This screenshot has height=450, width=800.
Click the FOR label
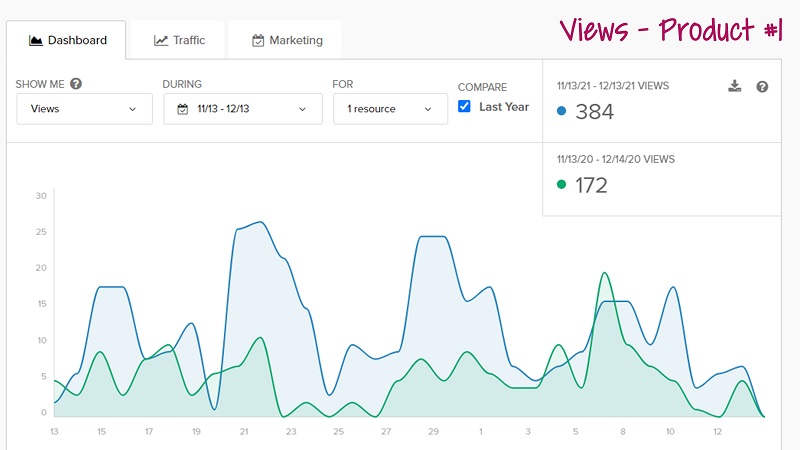click(343, 84)
